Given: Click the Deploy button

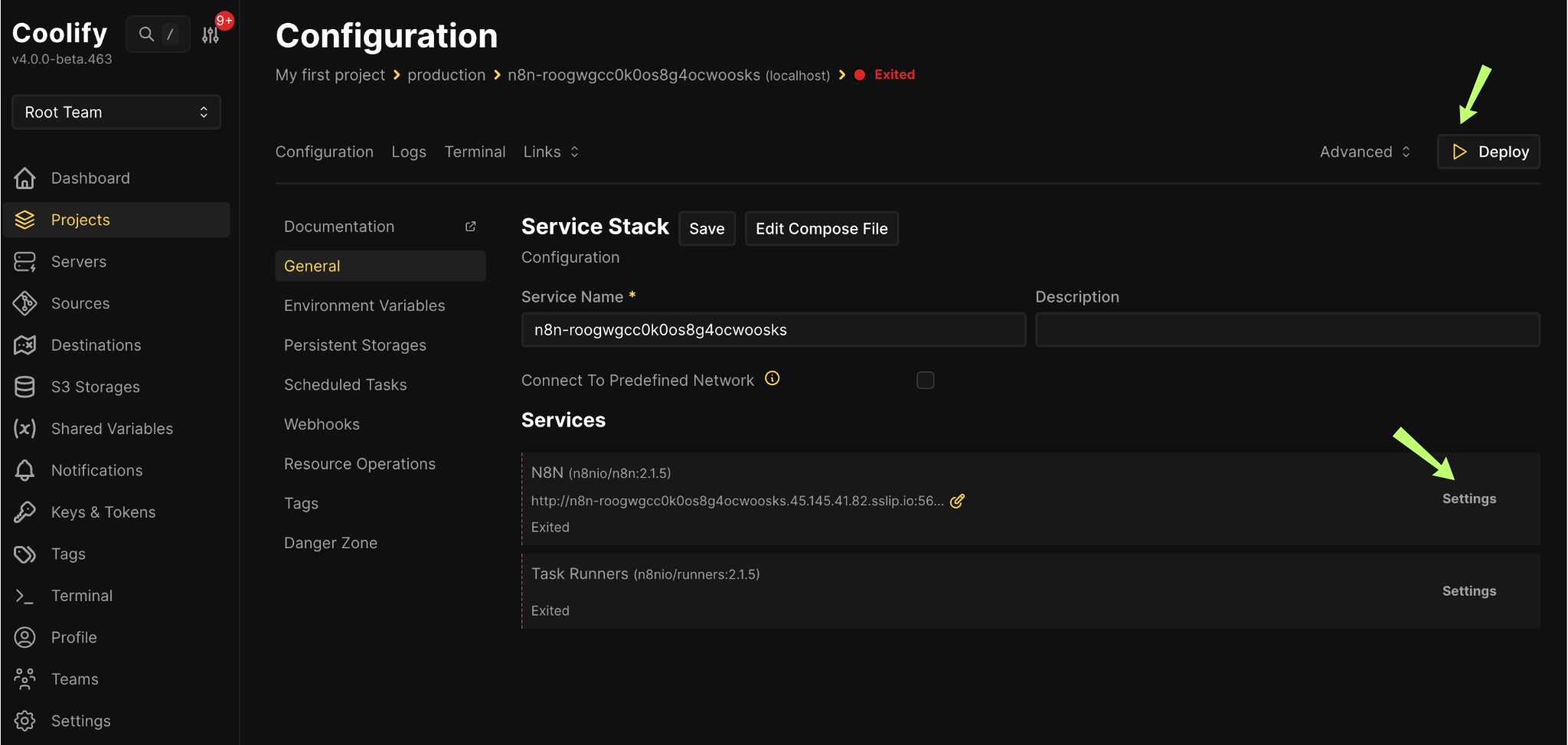Looking at the screenshot, I should (1487, 152).
